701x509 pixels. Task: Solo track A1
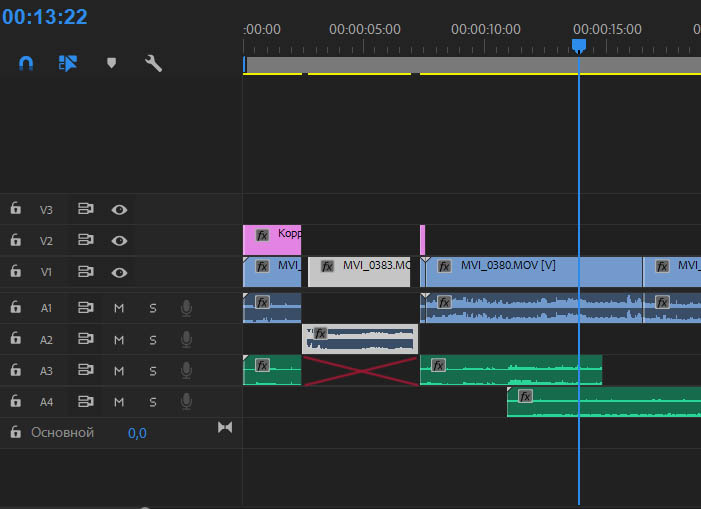pyautogui.click(x=153, y=308)
